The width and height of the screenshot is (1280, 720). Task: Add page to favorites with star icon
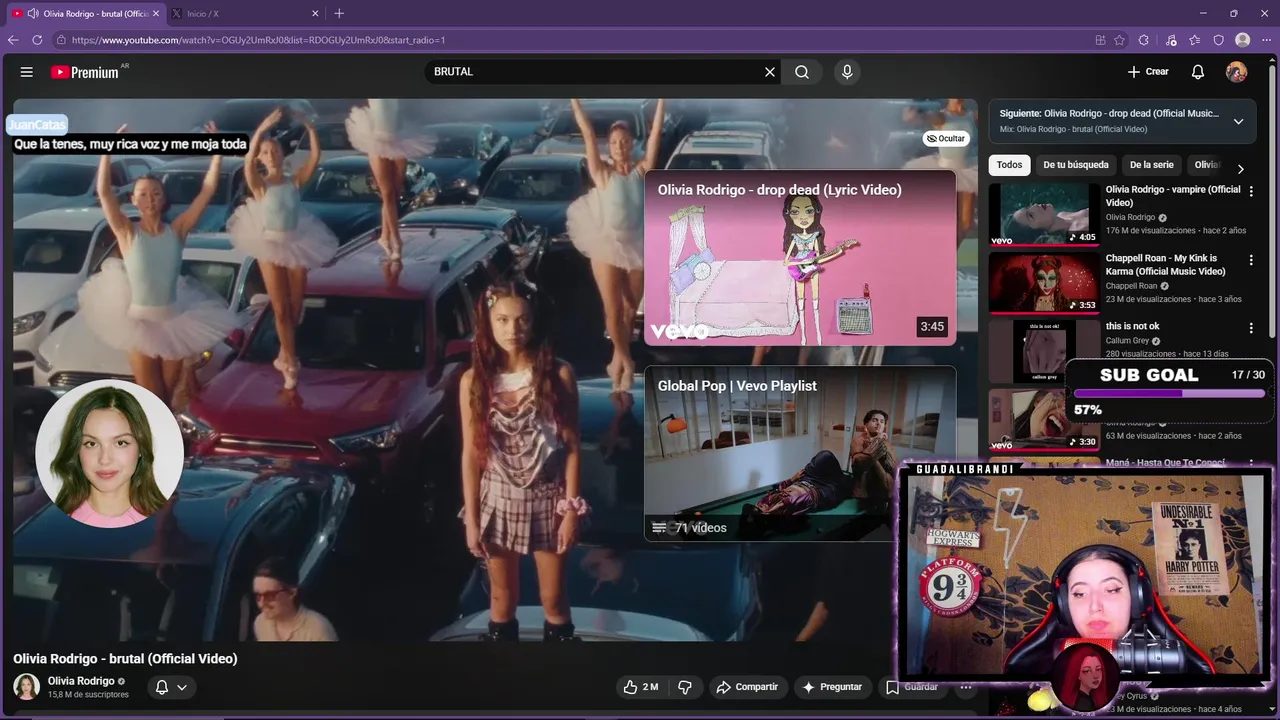tap(1119, 40)
